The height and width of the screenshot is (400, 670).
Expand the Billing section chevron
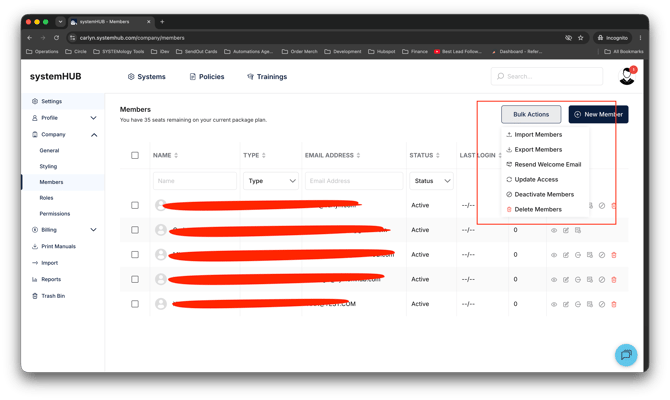point(94,229)
